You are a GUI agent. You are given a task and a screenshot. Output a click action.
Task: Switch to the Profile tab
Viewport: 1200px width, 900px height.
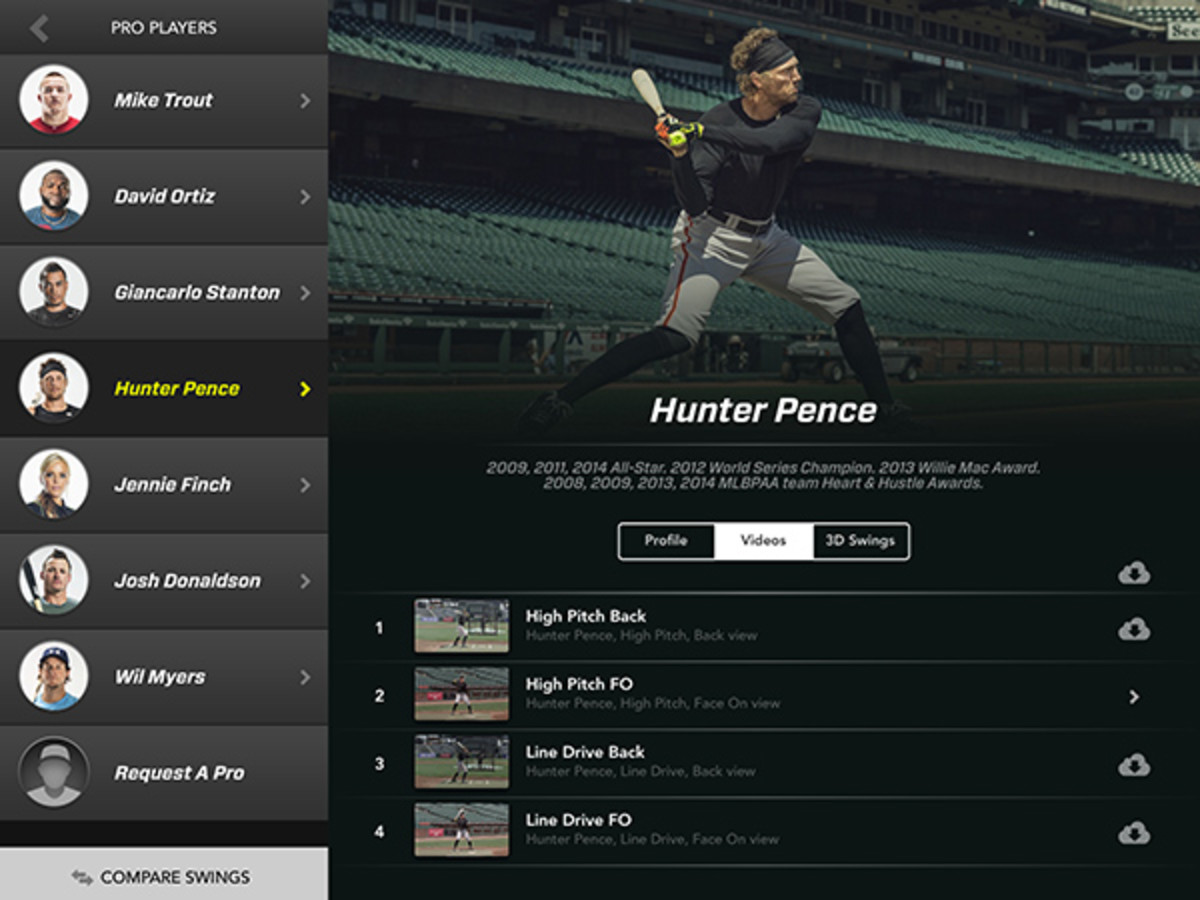(x=666, y=541)
